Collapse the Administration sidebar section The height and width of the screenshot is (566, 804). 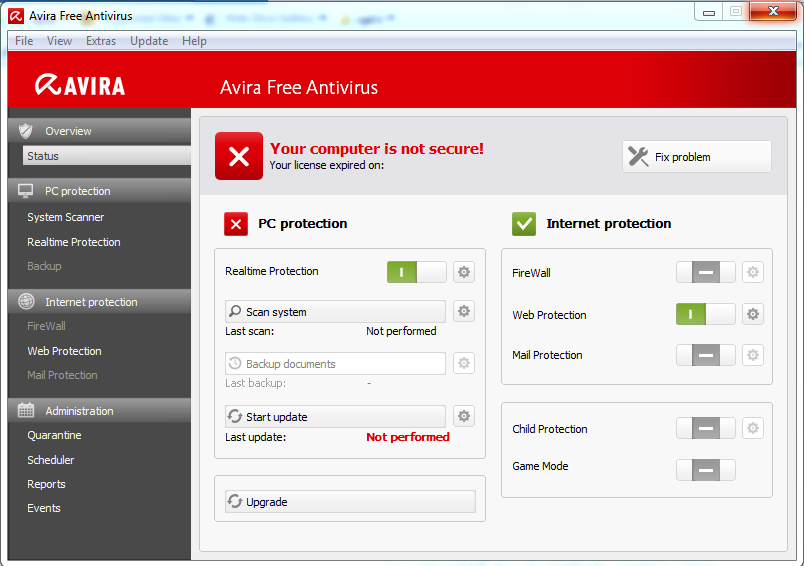pos(99,411)
